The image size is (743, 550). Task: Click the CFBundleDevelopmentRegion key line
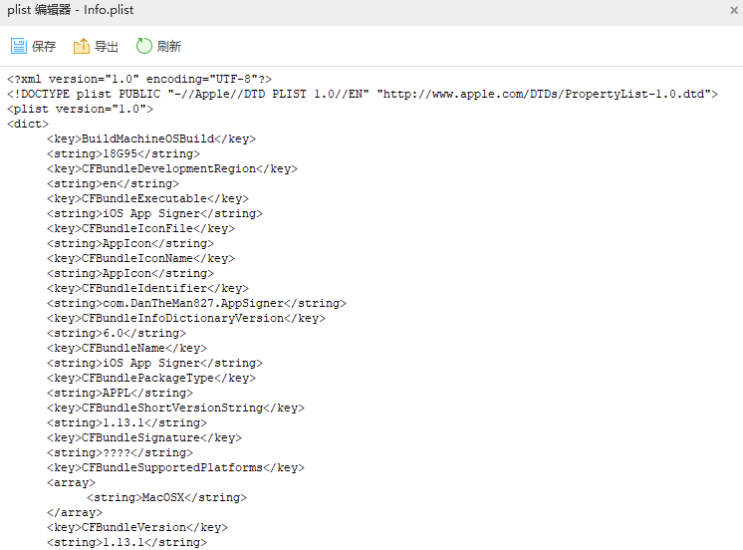pyautogui.click(x=172, y=169)
